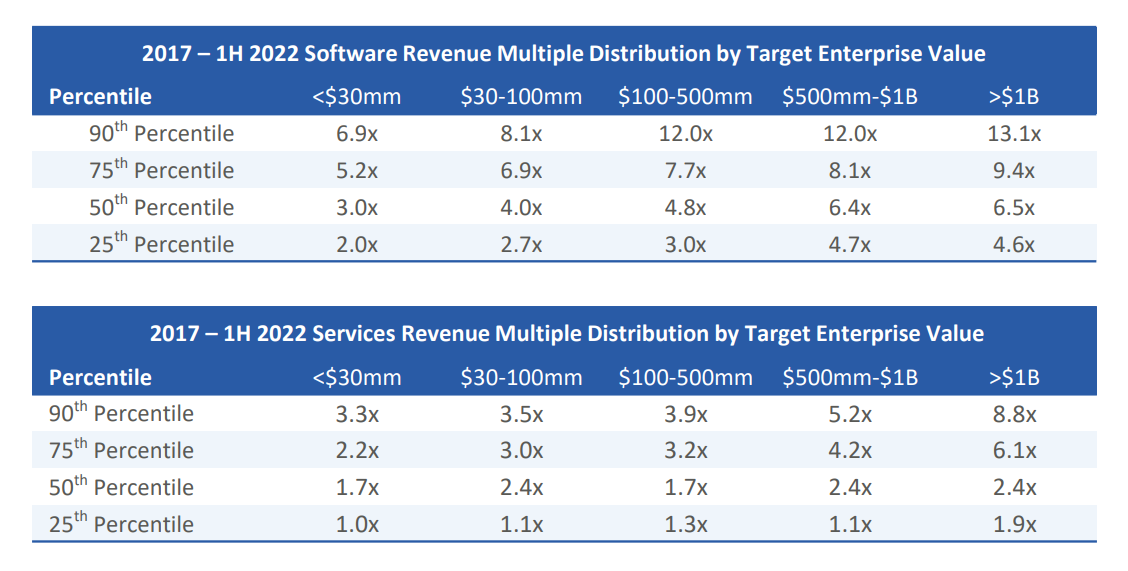The width and height of the screenshot is (1128, 571).
Task: Click the 1.9x value in Services table
Action: pos(1014,524)
